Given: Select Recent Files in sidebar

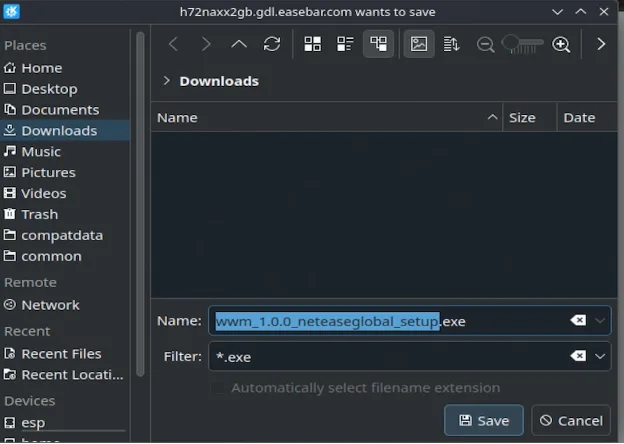Looking at the screenshot, I should (61, 353).
